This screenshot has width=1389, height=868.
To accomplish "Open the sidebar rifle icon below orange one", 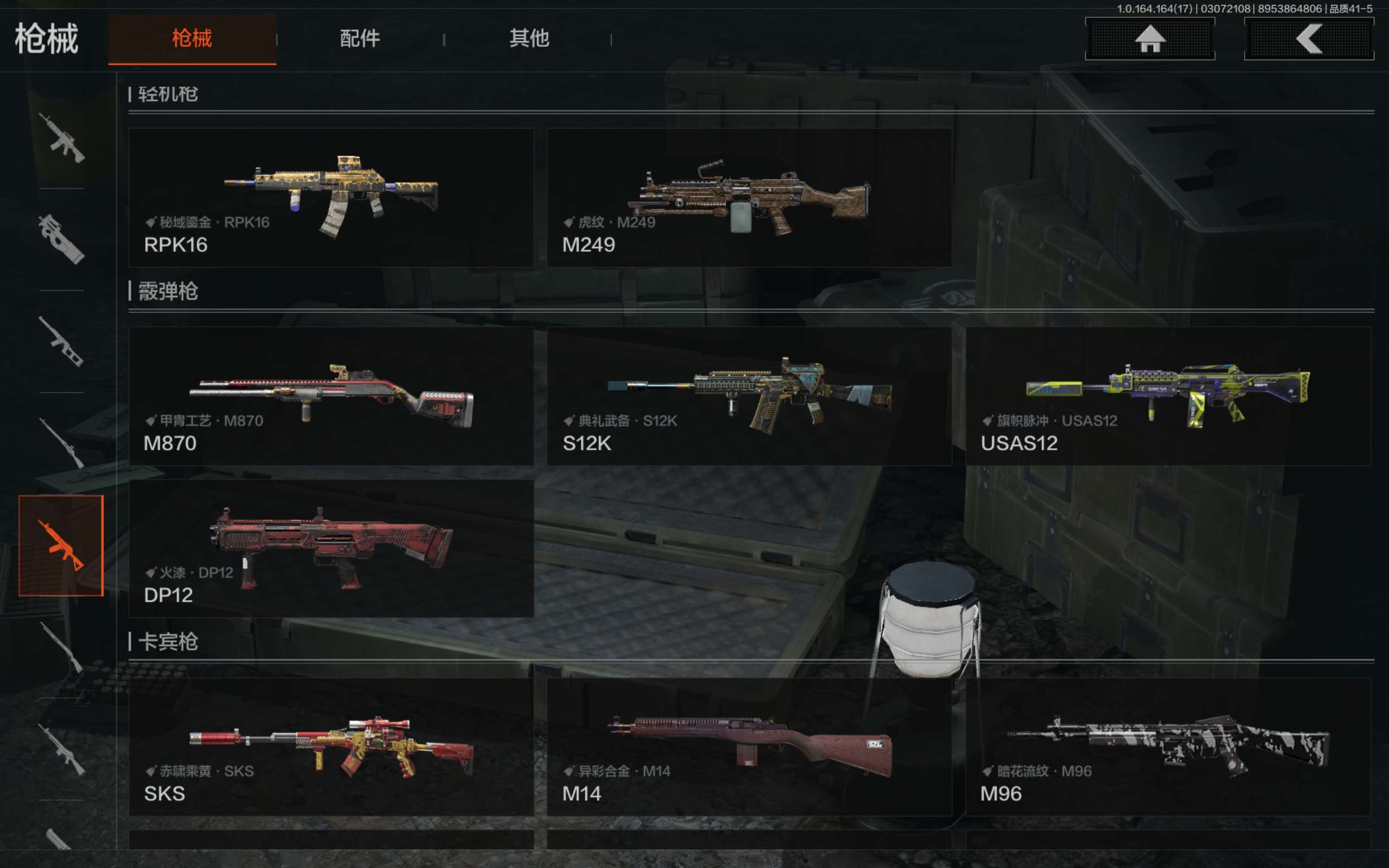I will pos(61,647).
